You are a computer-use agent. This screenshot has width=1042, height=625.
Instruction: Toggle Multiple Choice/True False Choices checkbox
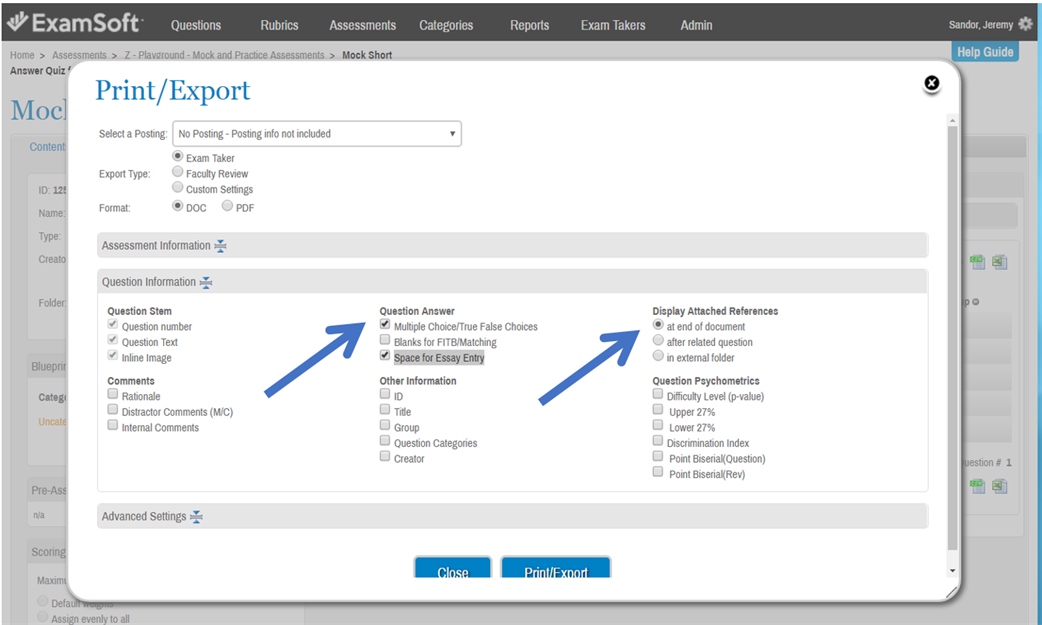[385, 324]
